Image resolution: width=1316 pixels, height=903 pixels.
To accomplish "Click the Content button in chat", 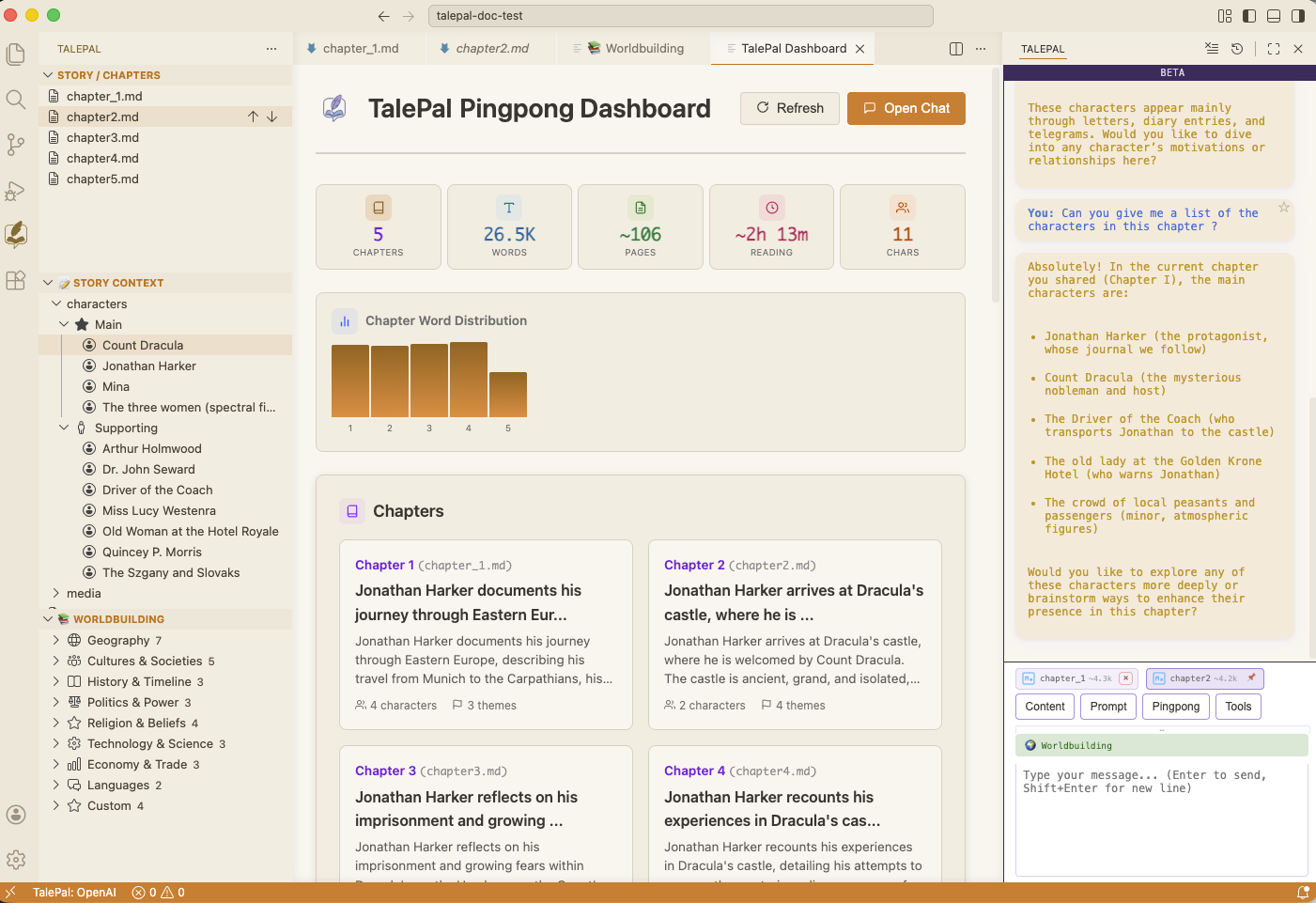I will coord(1045,707).
